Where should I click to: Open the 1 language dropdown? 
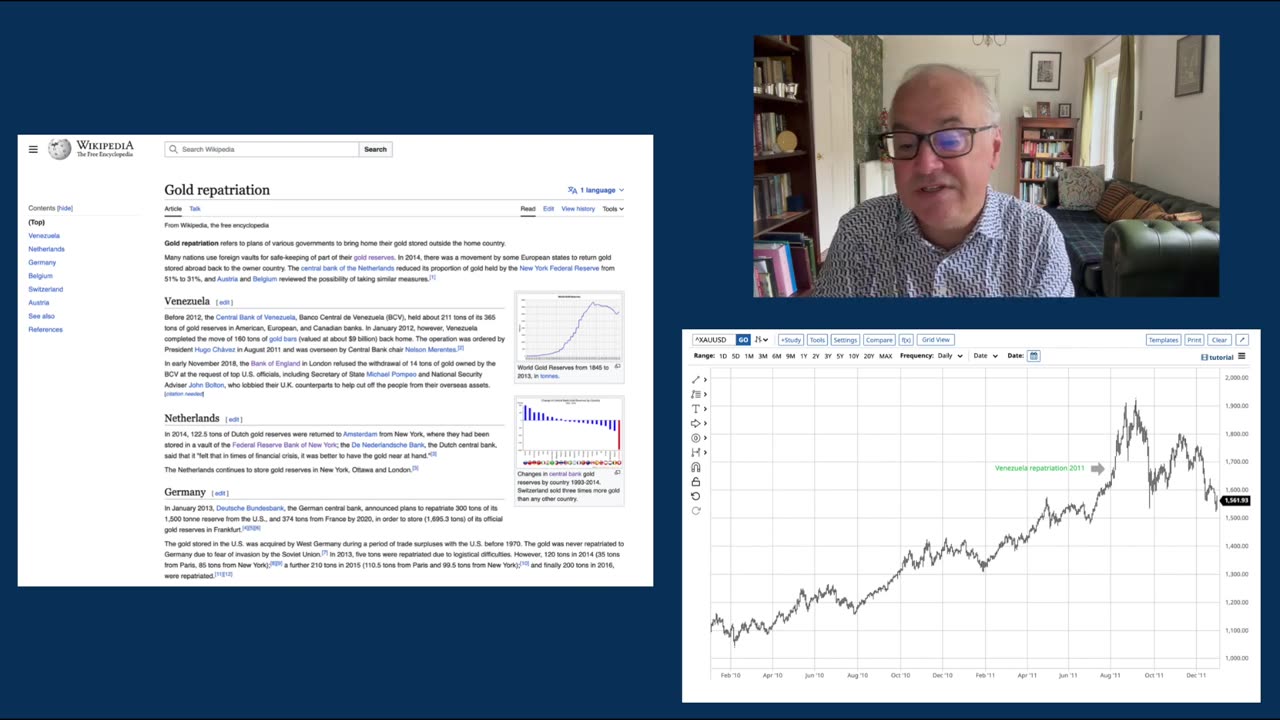[596, 190]
